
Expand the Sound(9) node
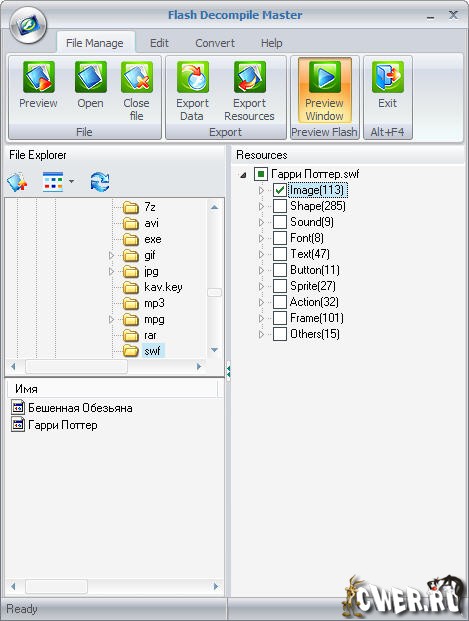pyautogui.click(x=261, y=222)
